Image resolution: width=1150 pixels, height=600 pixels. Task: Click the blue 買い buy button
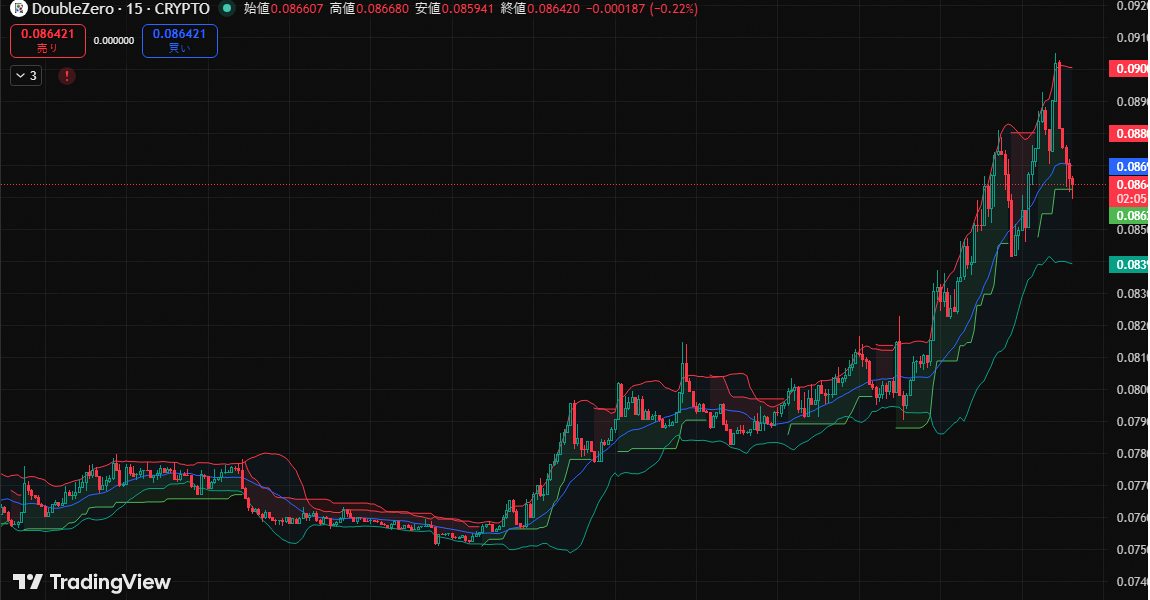(180, 41)
